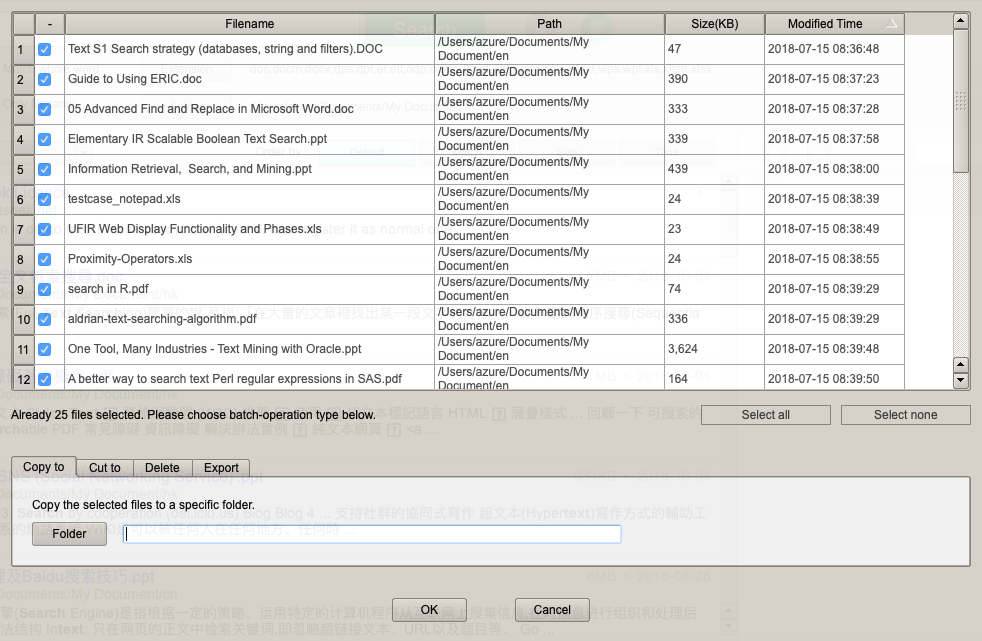Click the Select none button

click(905, 415)
